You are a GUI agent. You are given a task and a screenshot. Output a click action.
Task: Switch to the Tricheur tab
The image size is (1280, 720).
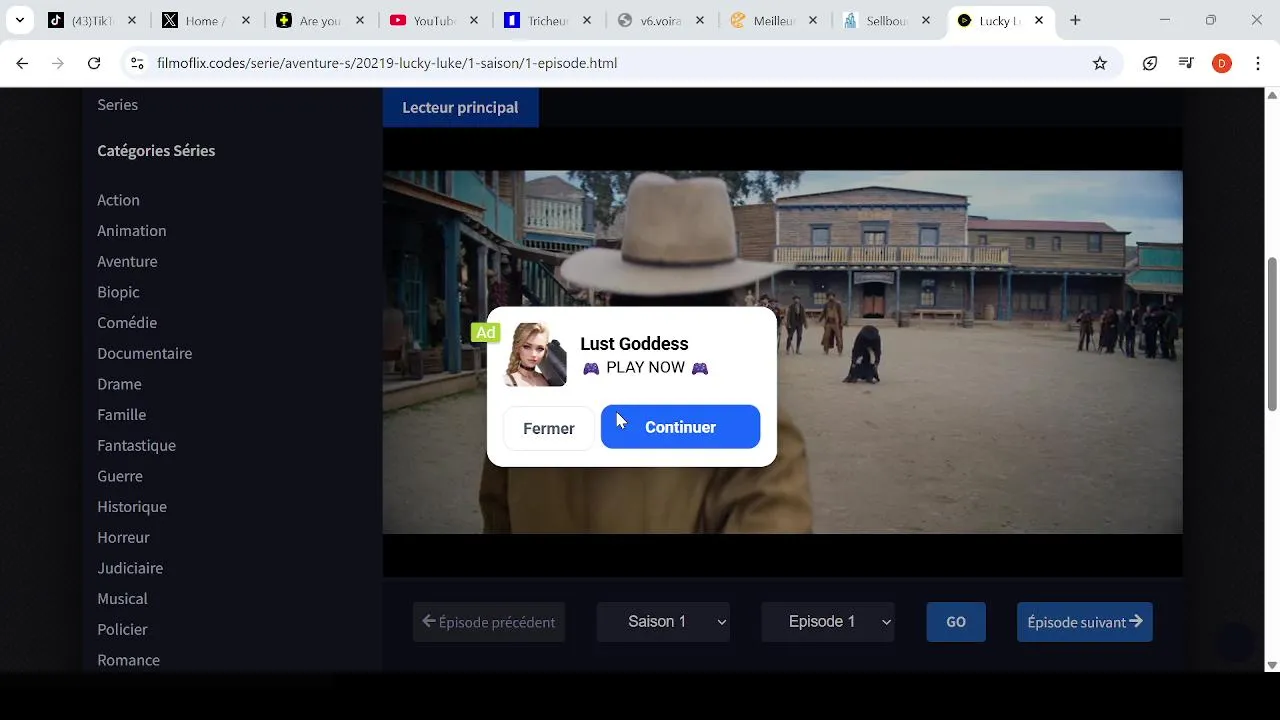[548, 20]
